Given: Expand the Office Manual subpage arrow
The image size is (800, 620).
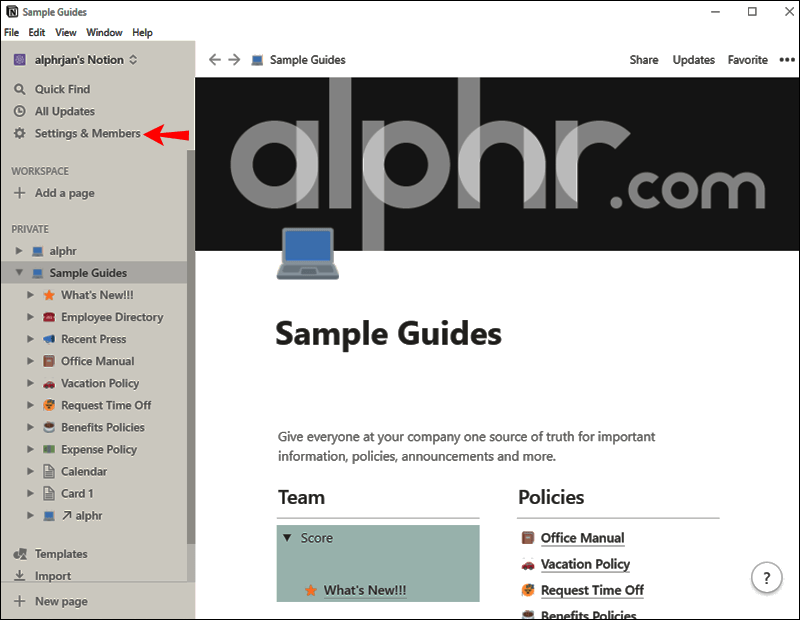Looking at the screenshot, I should coord(31,361).
